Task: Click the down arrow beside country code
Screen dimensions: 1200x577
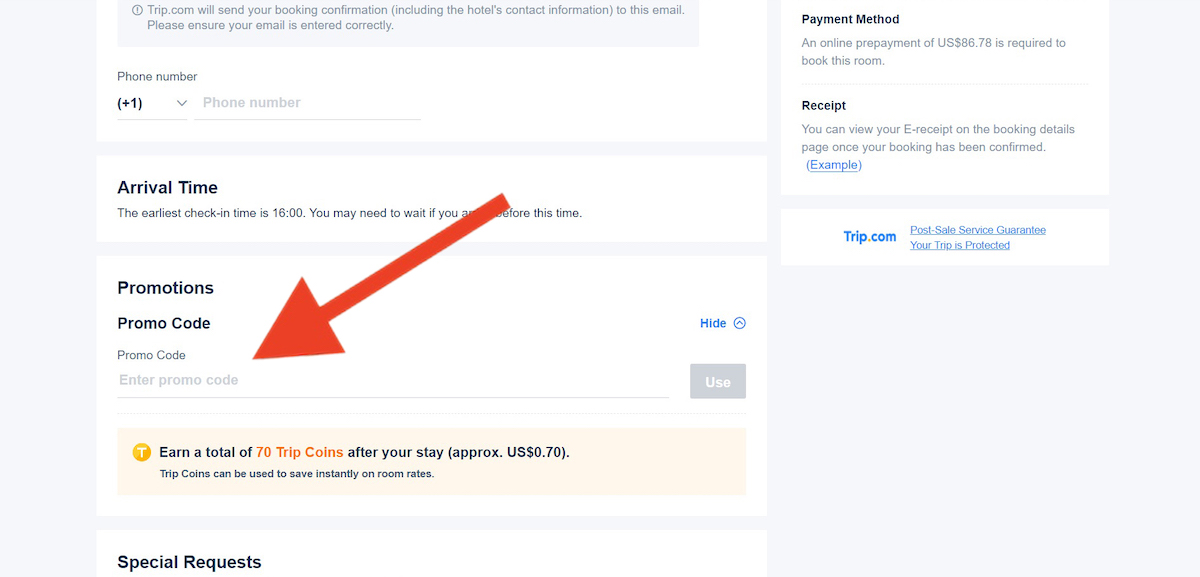Action: click(182, 103)
